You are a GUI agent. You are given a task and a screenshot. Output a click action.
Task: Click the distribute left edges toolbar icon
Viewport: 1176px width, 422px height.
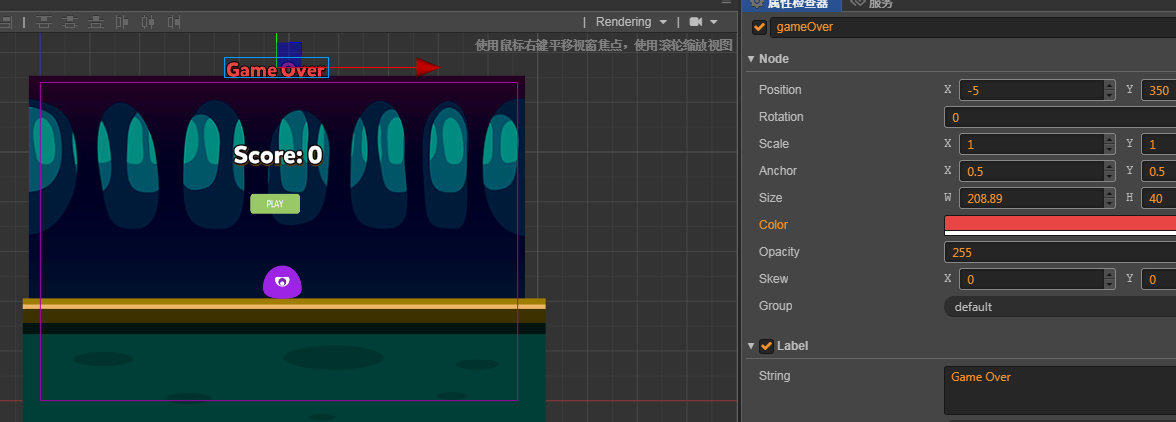122,22
